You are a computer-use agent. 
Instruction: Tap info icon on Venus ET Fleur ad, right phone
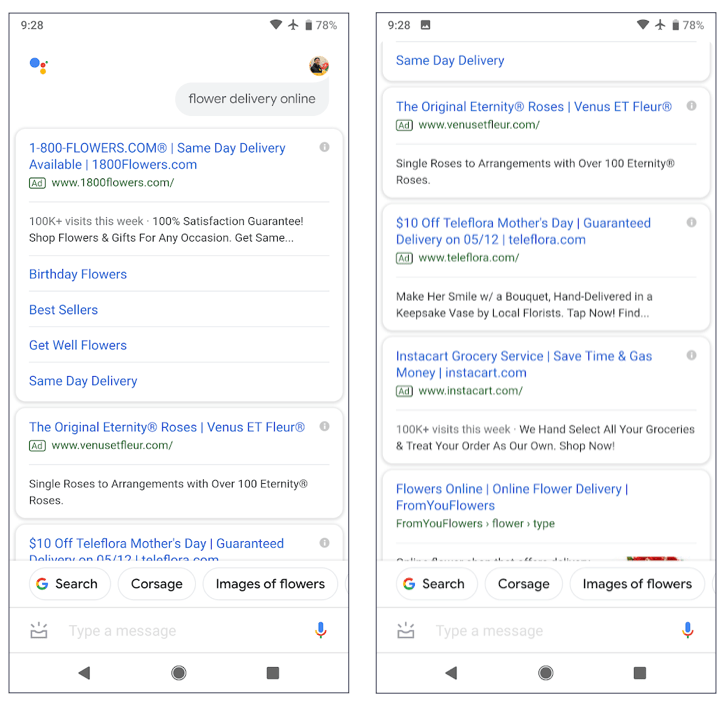point(691,106)
